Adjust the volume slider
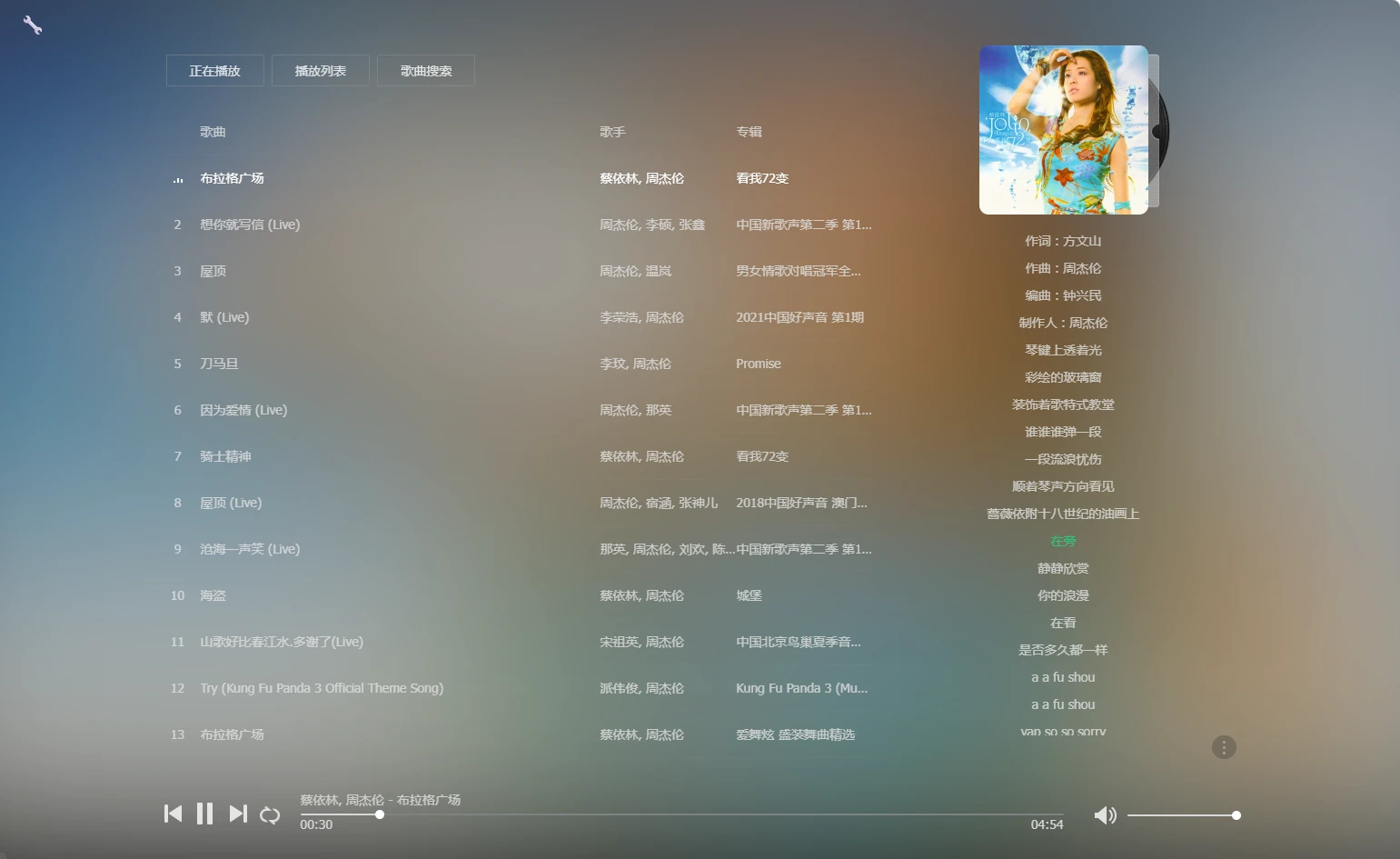Screen dimensions: 1400x859 (x=1181, y=815)
